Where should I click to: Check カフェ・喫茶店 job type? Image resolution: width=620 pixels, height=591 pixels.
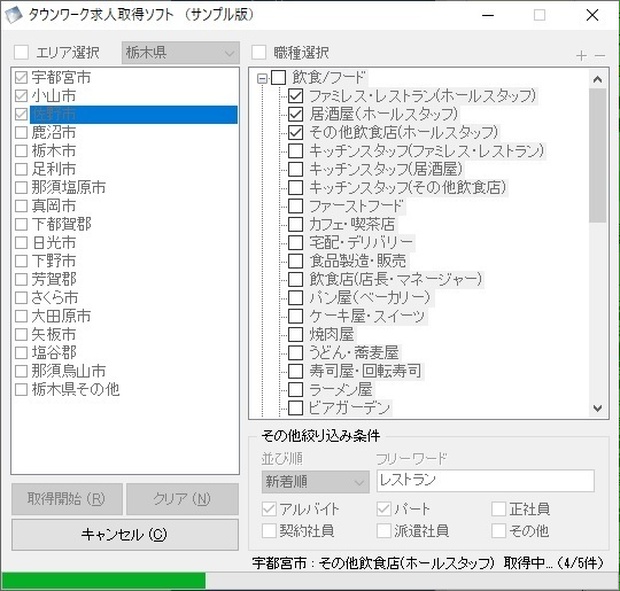coord(296,224)
